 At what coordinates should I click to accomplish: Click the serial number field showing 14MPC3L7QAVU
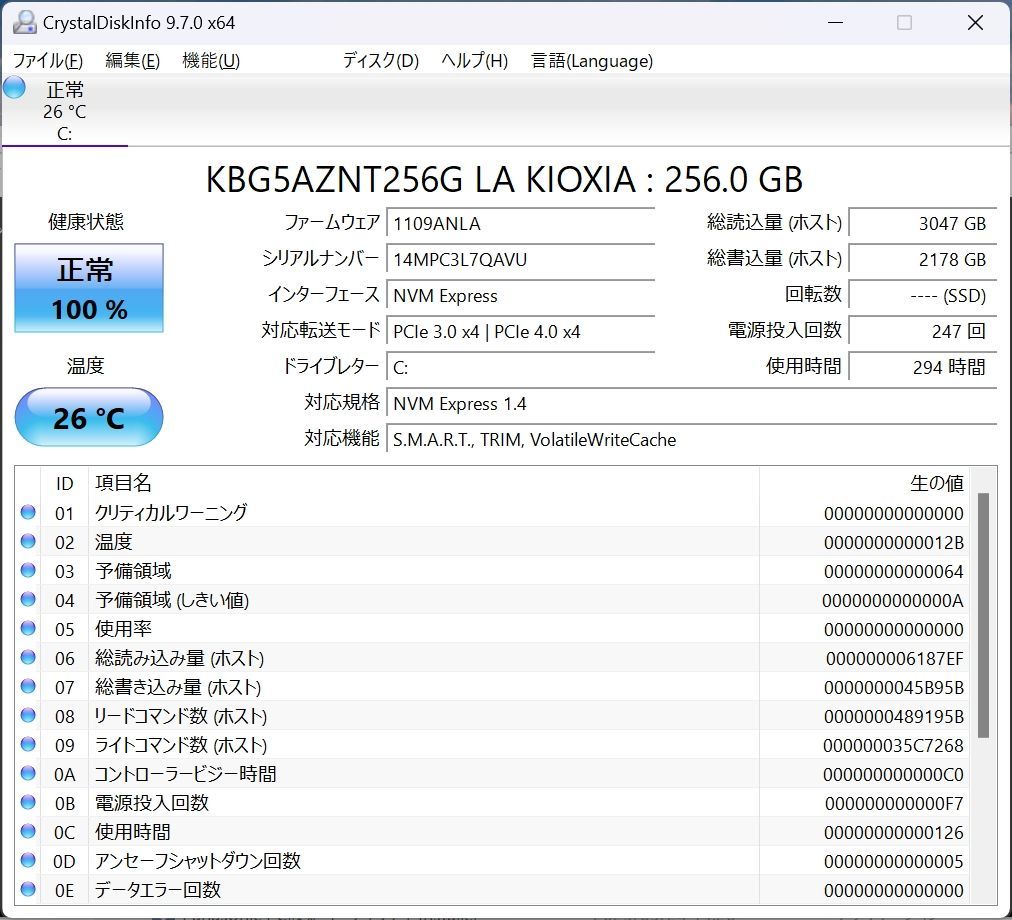point(520,259)
